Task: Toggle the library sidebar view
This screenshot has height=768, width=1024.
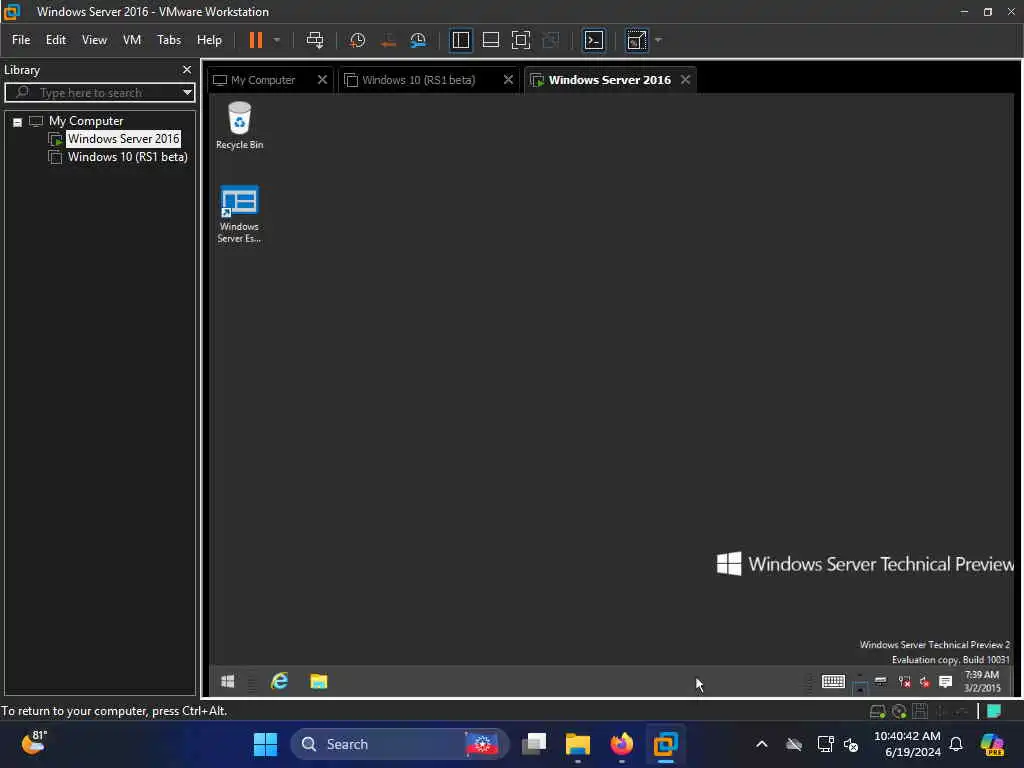Action: 460,40
